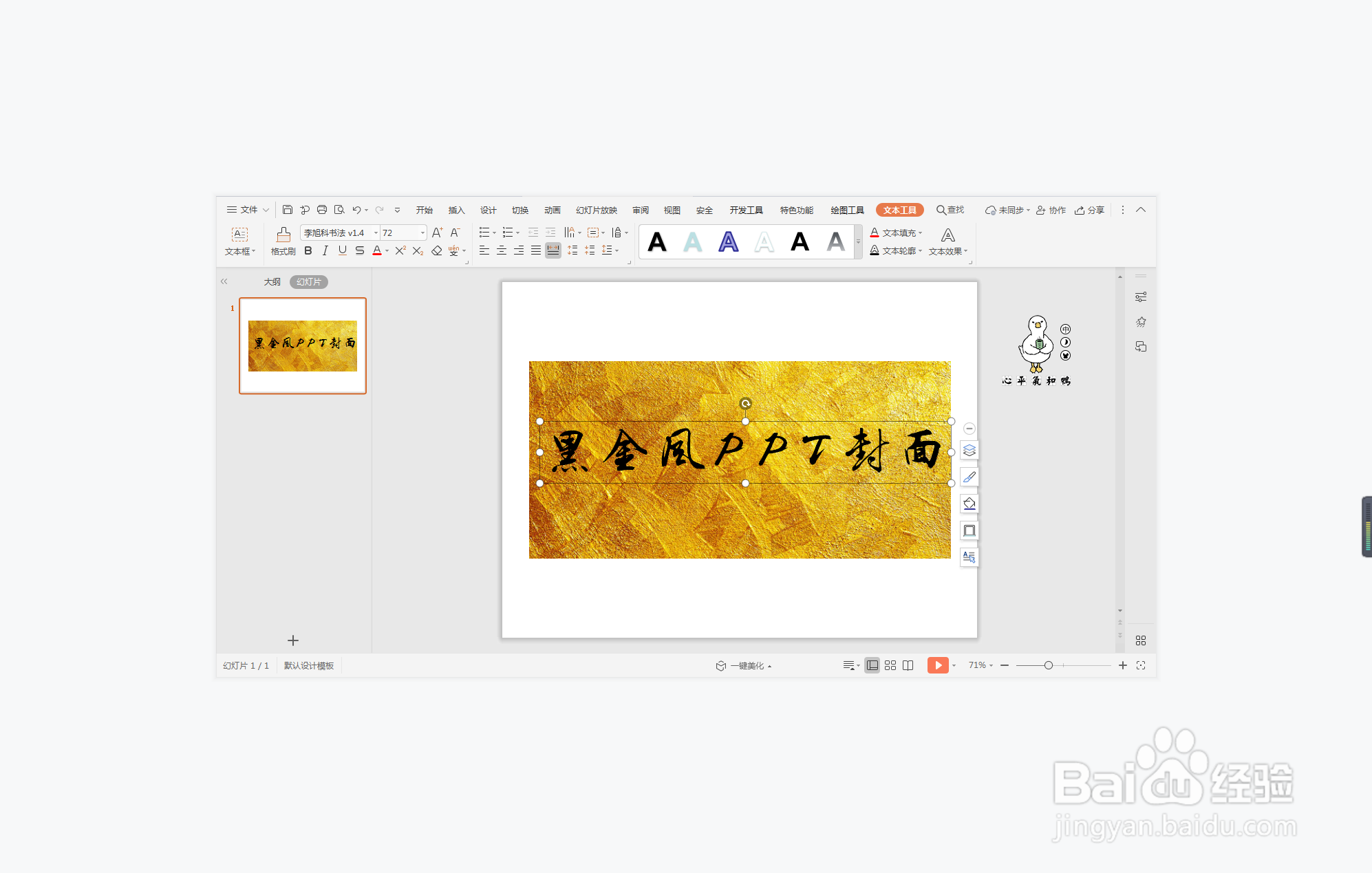The height and width of the screenshot is (873, 1372).
Task: Click the layers icon on floating toolbar
Action: coord(969,451)
